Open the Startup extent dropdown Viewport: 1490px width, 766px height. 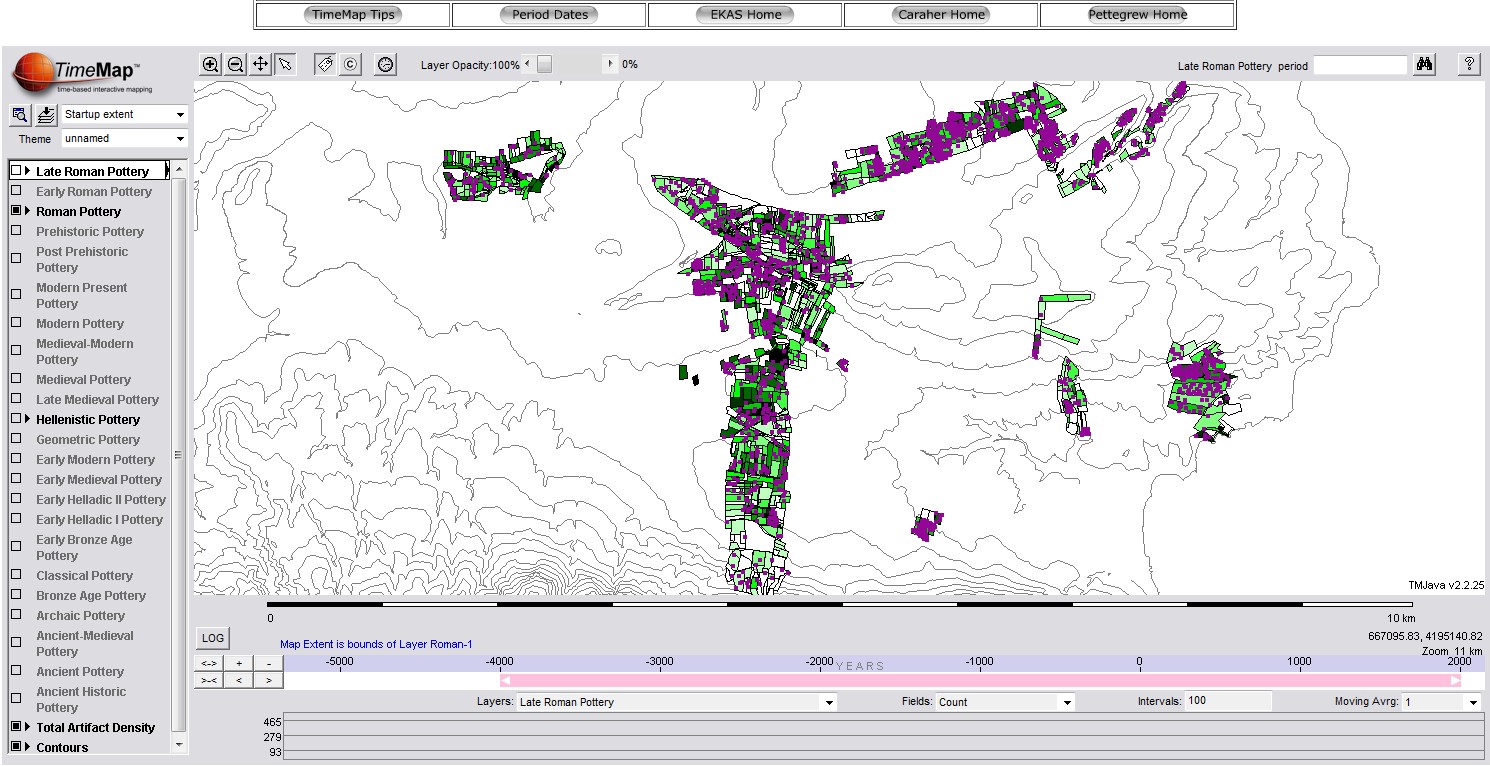click(124, 114)
